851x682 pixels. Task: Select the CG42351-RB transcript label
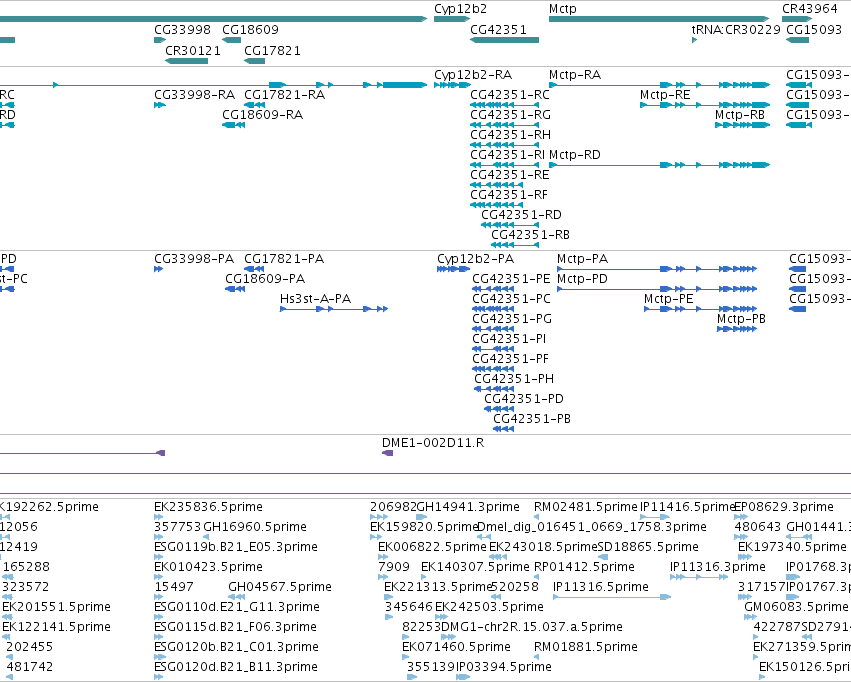point(530,235)
